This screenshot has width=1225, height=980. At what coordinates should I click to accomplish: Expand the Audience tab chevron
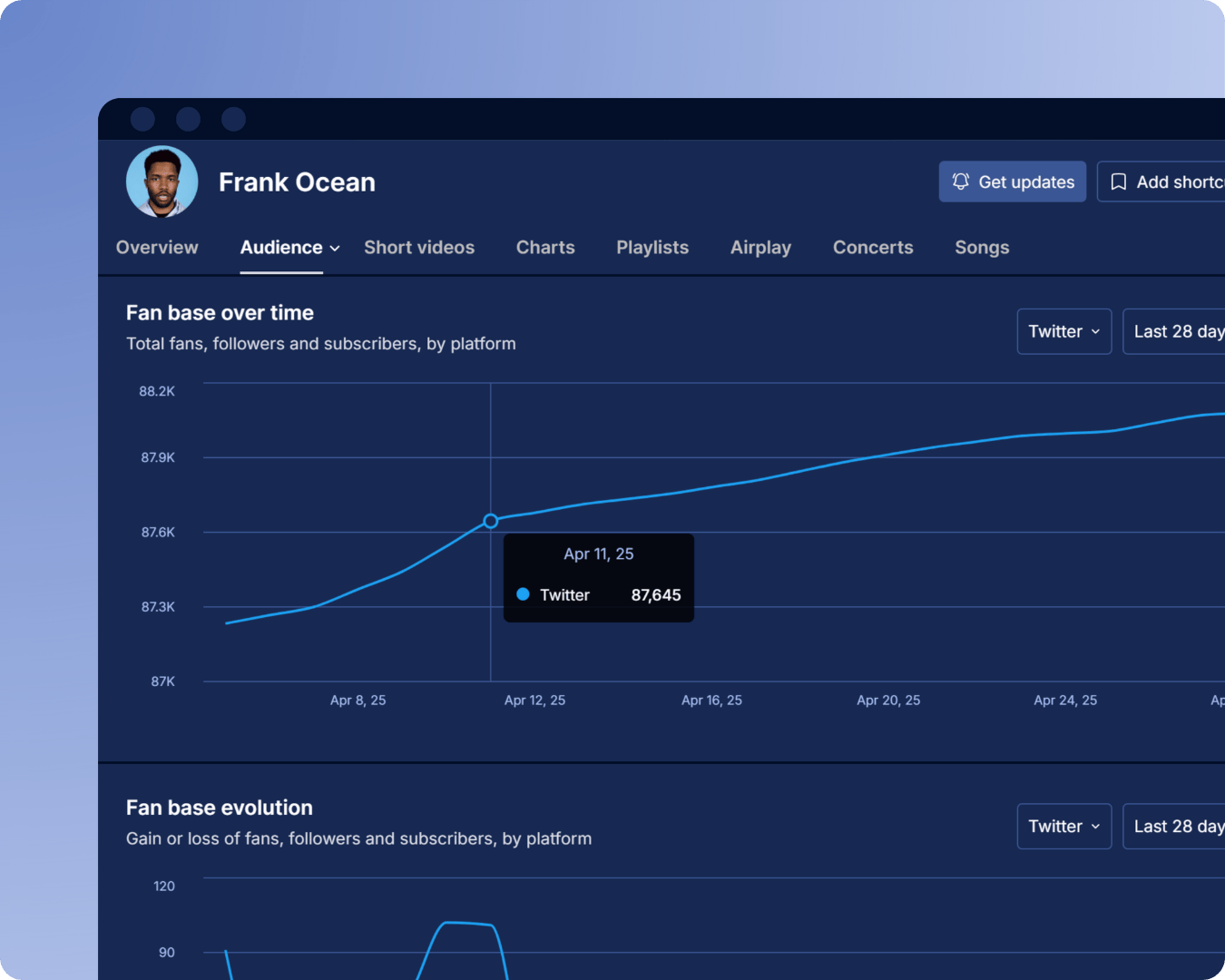point(335,249)
